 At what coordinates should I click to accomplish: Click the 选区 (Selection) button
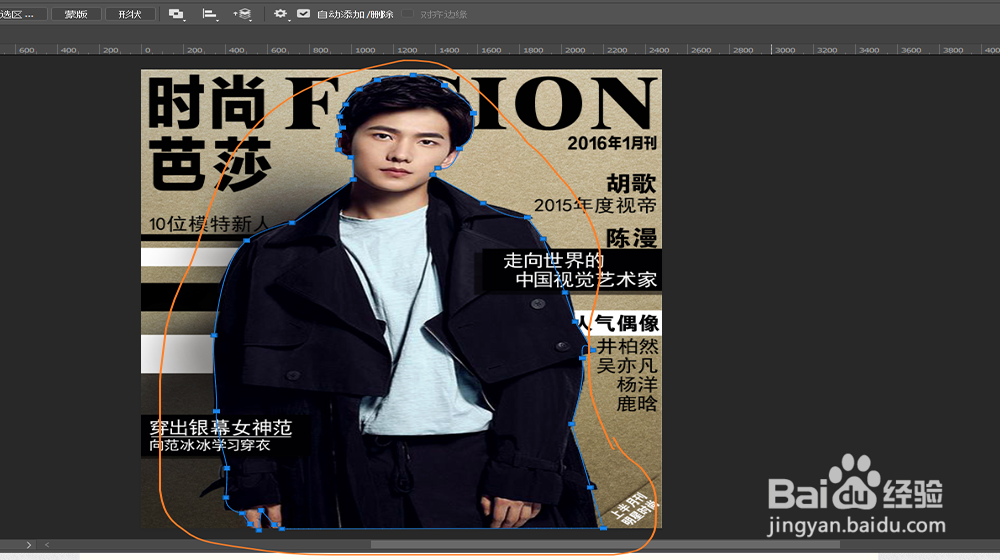tap(22, 14)
